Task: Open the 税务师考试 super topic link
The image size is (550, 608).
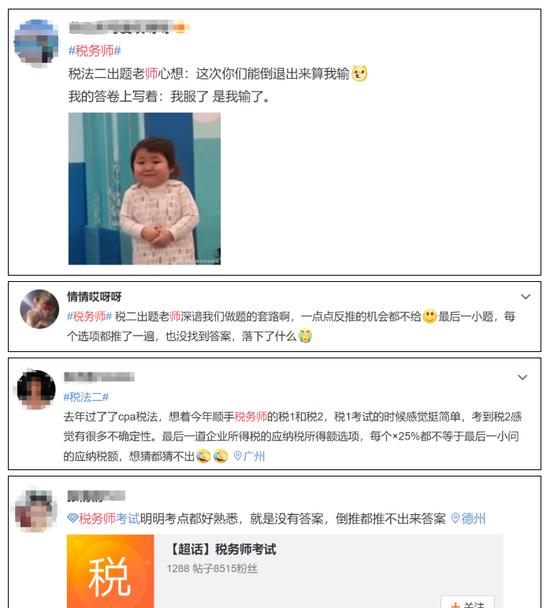Action: pos(104,518)
